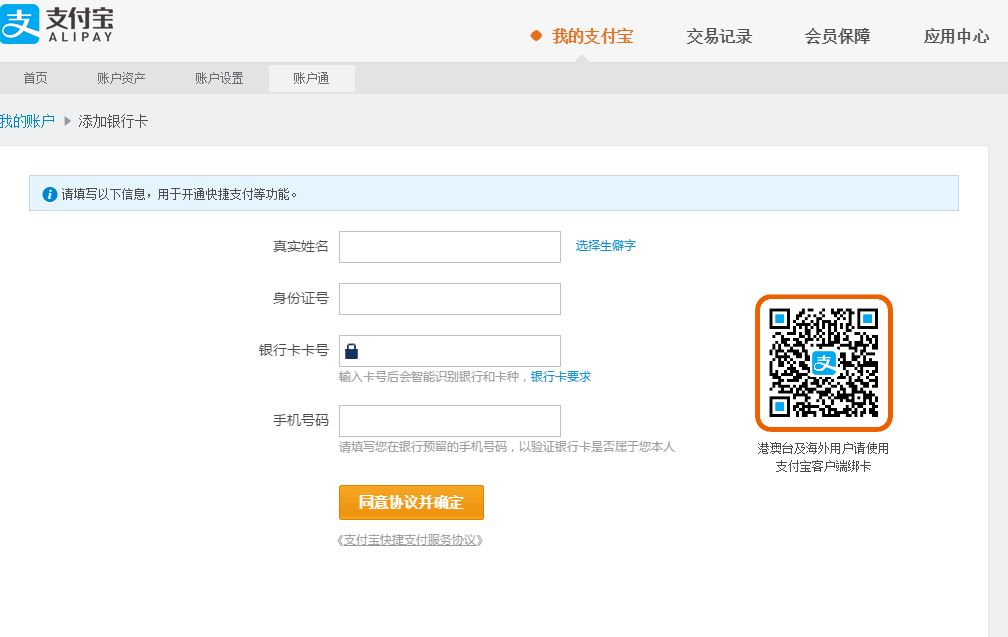1008x637 pixels.
Task: Click the blue info icon in notice bar
Action: point(50,194)
